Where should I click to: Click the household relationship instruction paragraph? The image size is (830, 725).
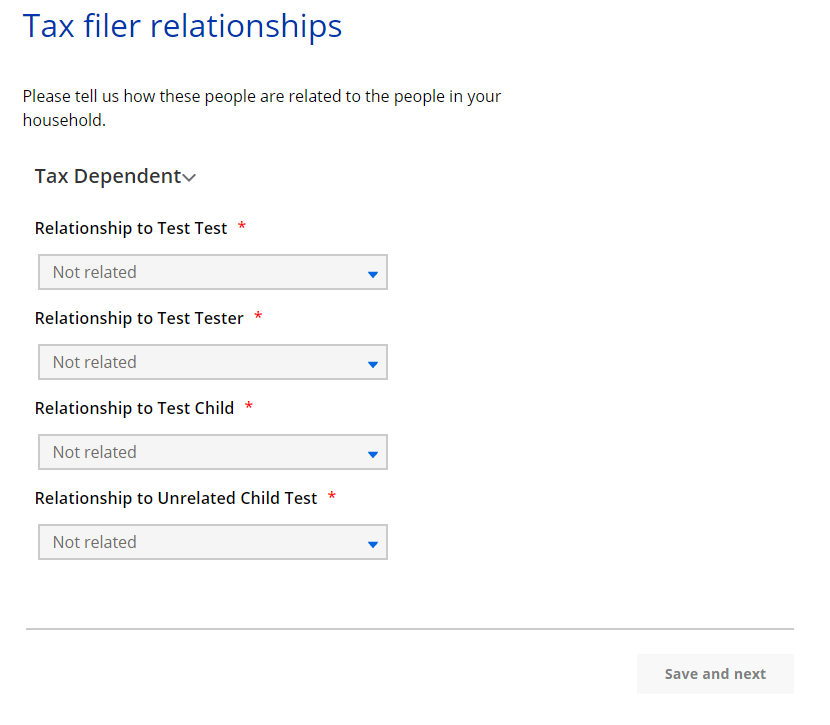(261, 108)
